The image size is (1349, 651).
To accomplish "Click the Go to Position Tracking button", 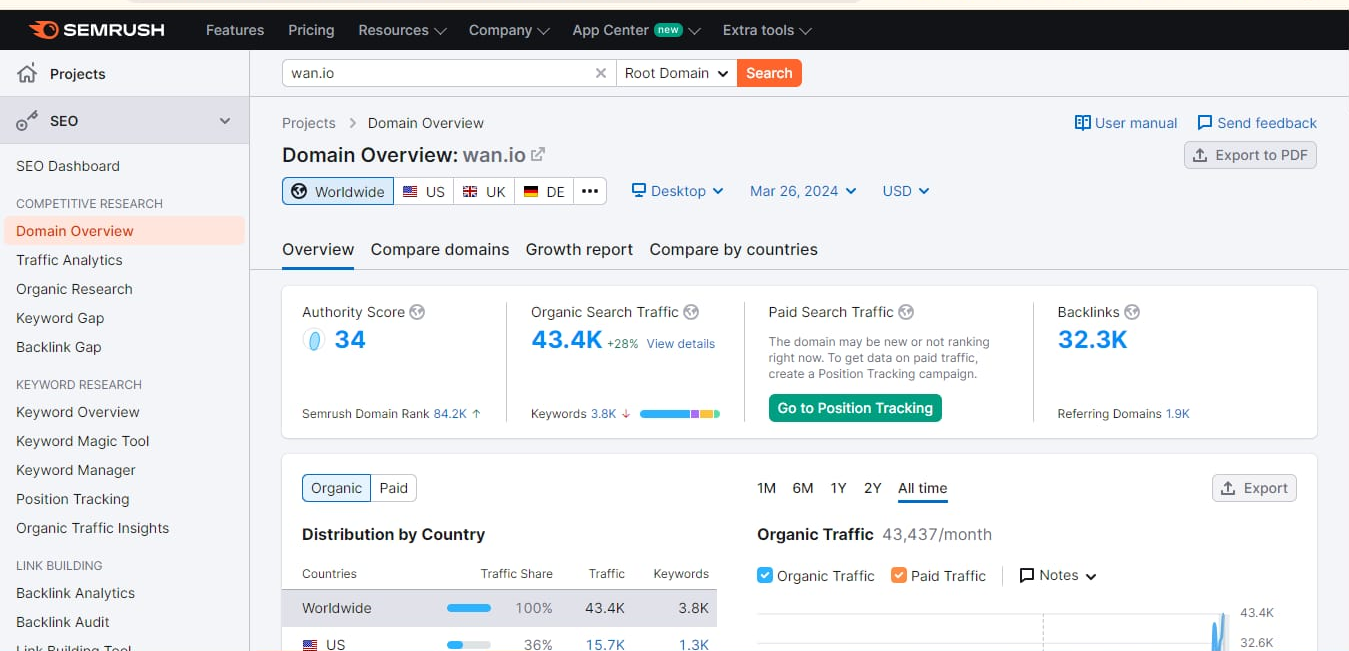I will [x=855, y=408].
